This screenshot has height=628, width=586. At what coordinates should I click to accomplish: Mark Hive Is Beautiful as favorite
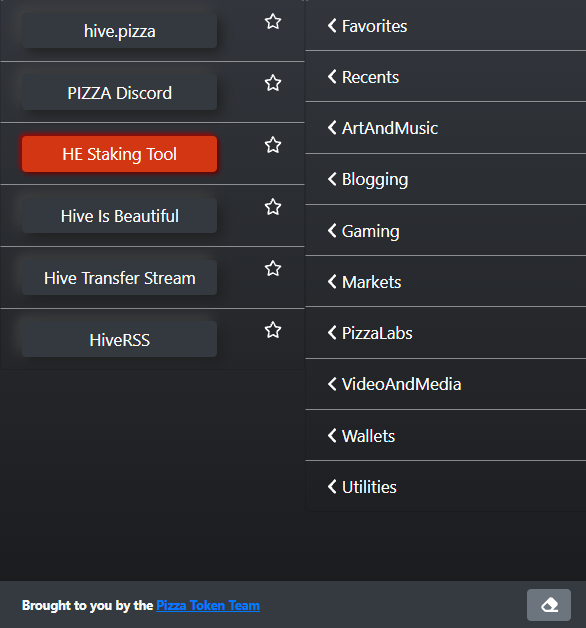pos(273,207)
